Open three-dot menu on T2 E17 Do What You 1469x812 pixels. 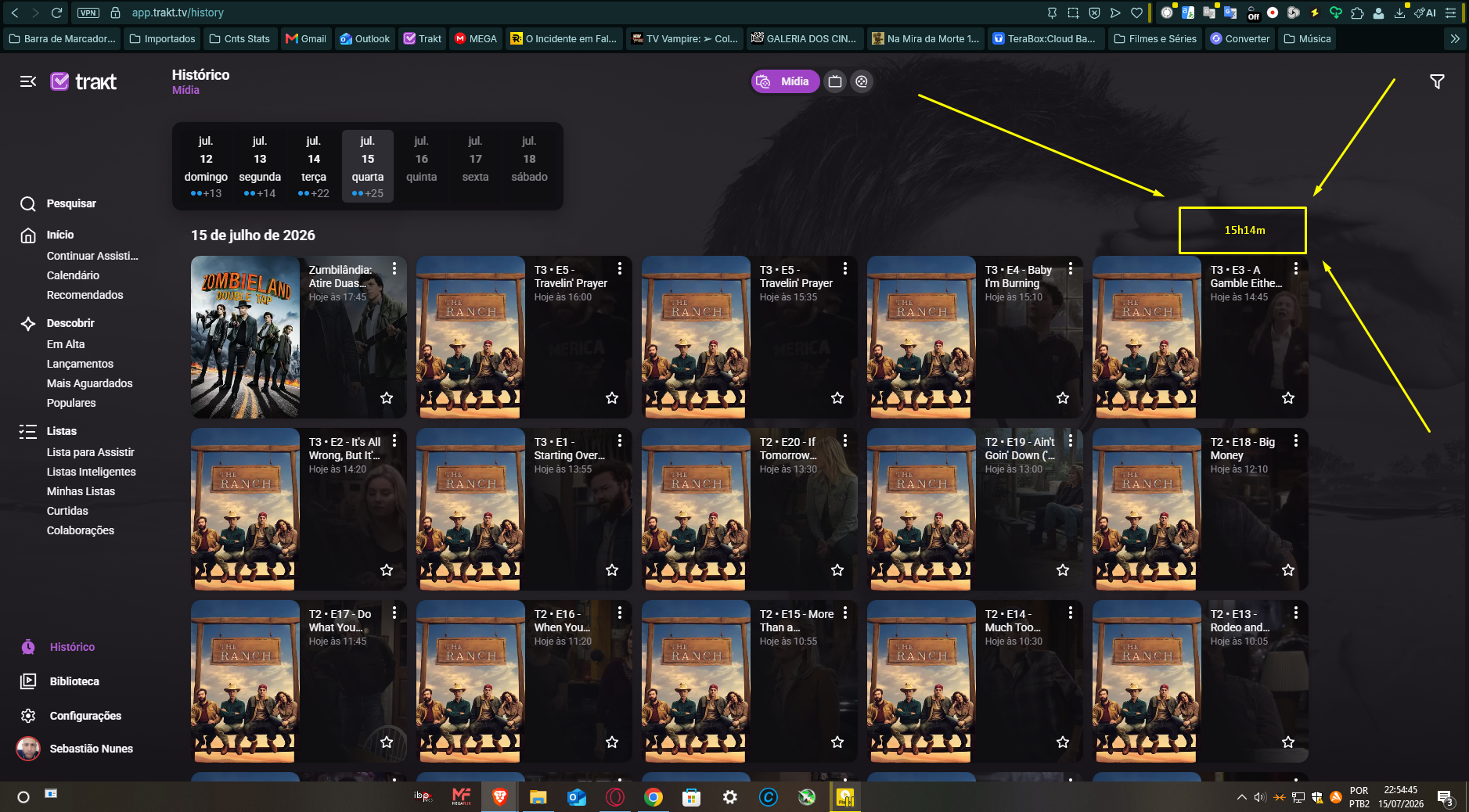pos(394,613)
